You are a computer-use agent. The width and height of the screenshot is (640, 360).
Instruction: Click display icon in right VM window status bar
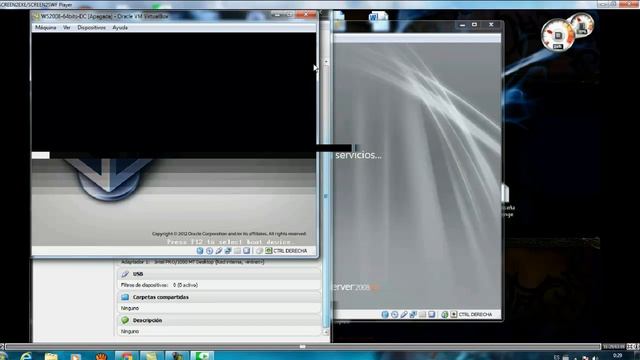(x=431, y=314)
